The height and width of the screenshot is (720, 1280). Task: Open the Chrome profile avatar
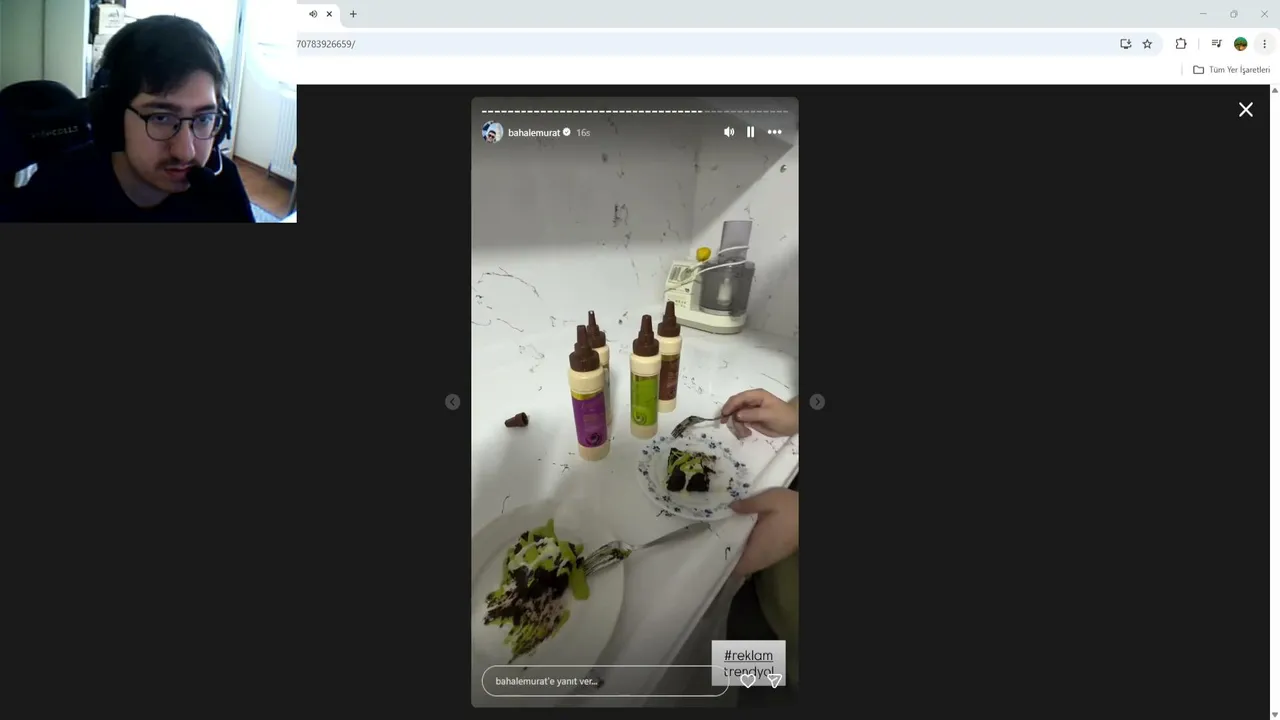pyautogui.click(x=1241, y=44)
